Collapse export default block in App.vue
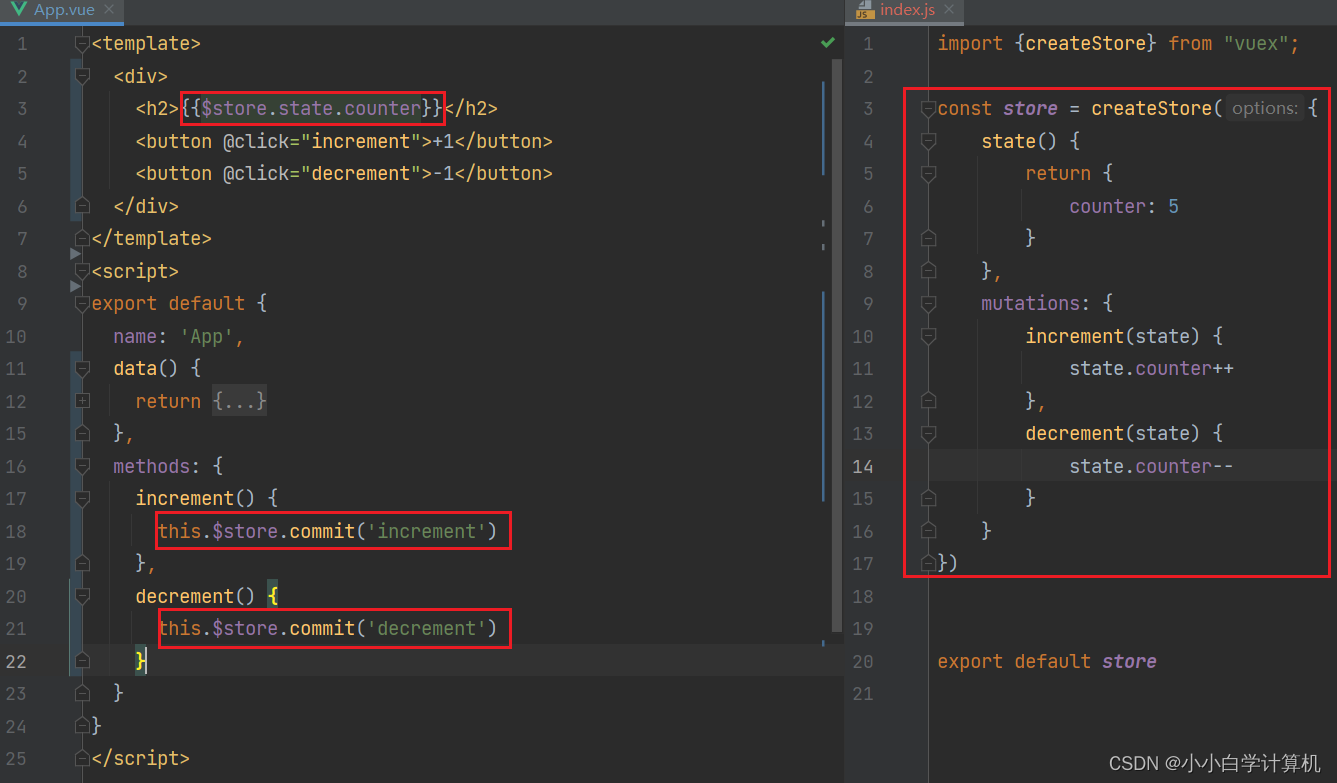This screenshot has height=783, width=1337. [83, 304]
